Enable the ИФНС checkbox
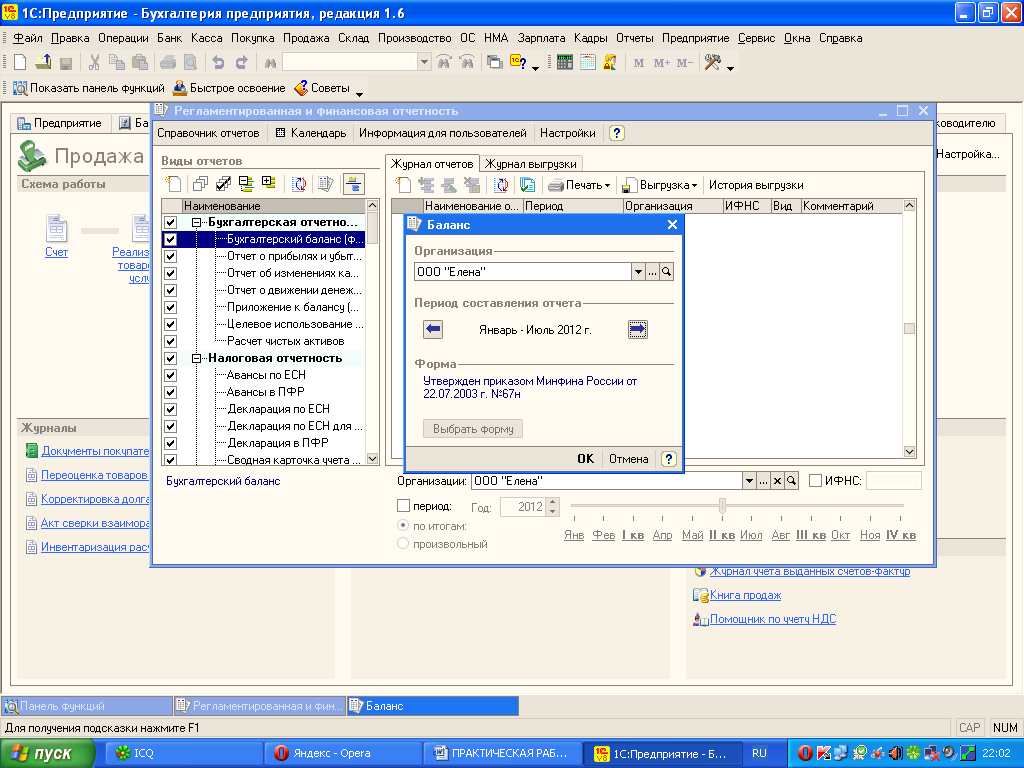Screen dimensions: 1024x768 (815, 481)
